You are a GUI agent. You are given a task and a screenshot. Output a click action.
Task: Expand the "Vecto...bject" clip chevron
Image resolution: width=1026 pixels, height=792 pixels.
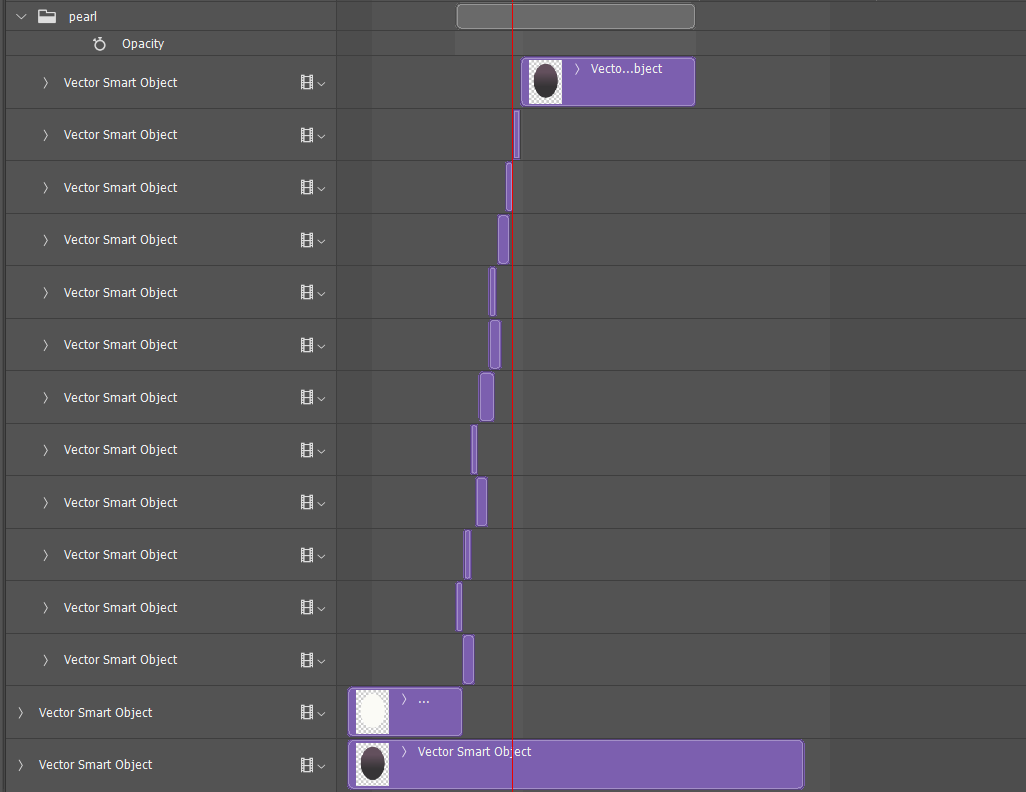tap(576, 69)
